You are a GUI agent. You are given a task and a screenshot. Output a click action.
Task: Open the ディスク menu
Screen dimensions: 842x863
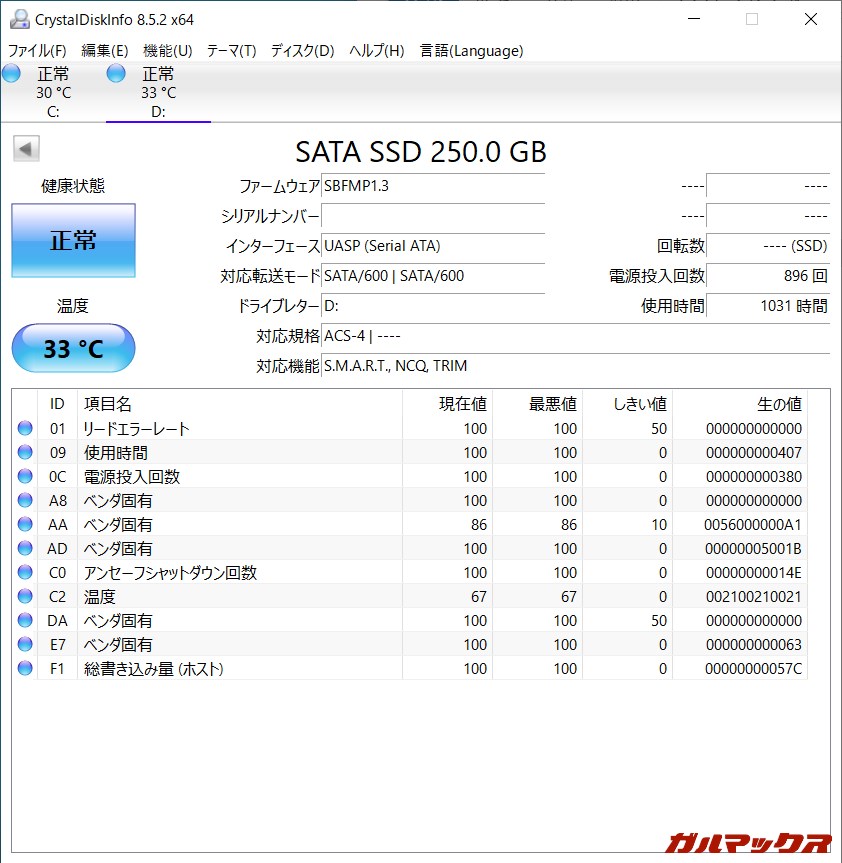tap(302, 50)
